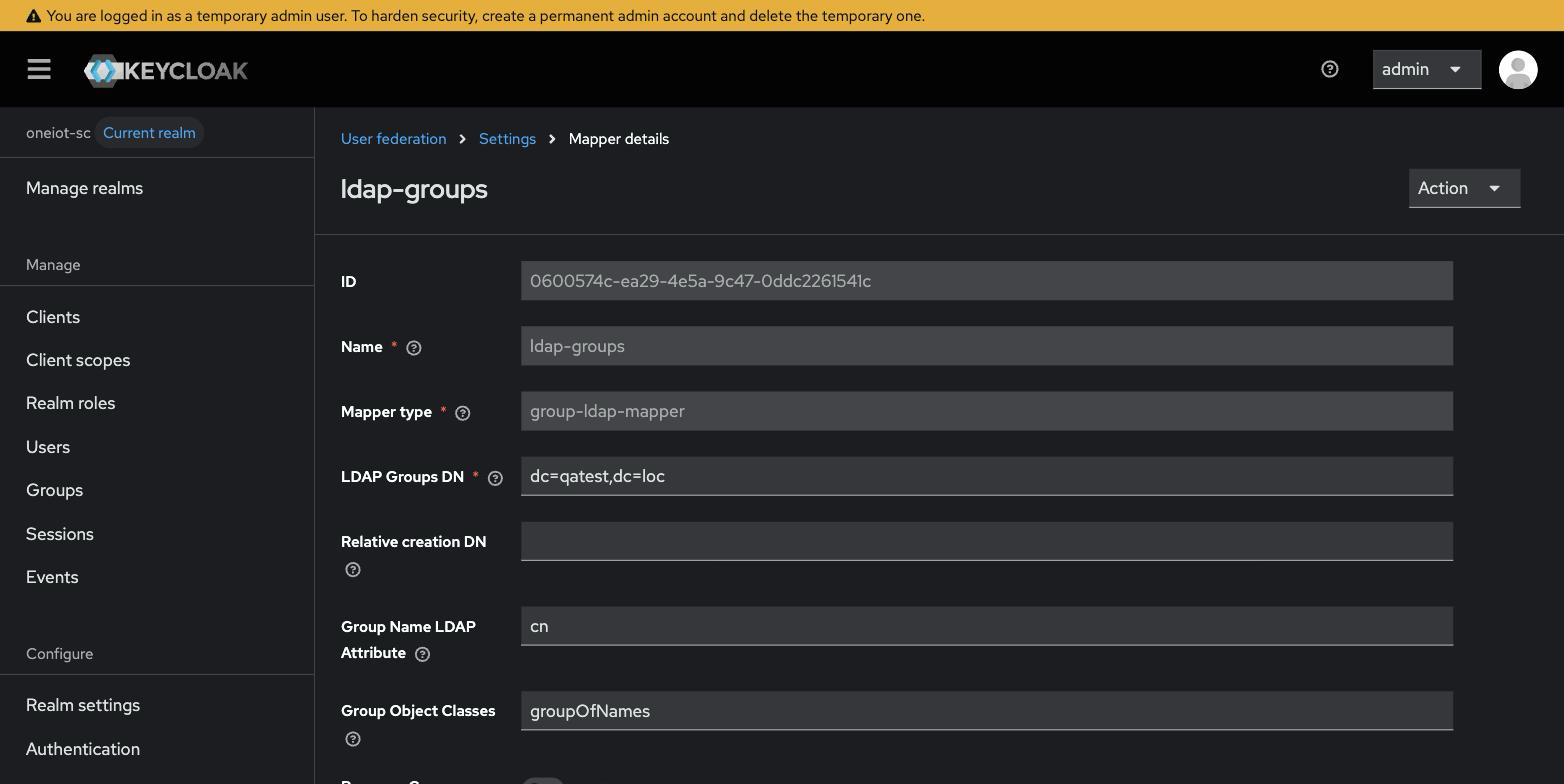
Task: Toggle the hamburger navigation menu
Action: pos(39,69)
